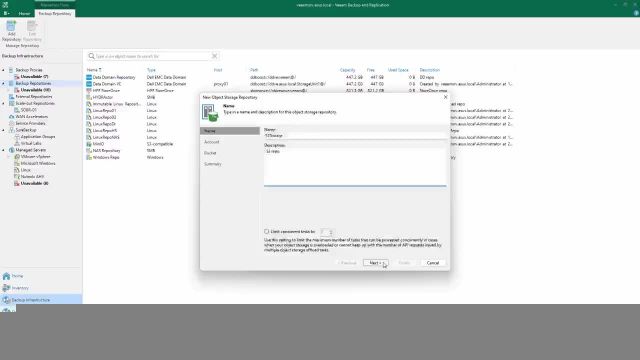Click the MinIO repository row icon

[x=89, y=144]
